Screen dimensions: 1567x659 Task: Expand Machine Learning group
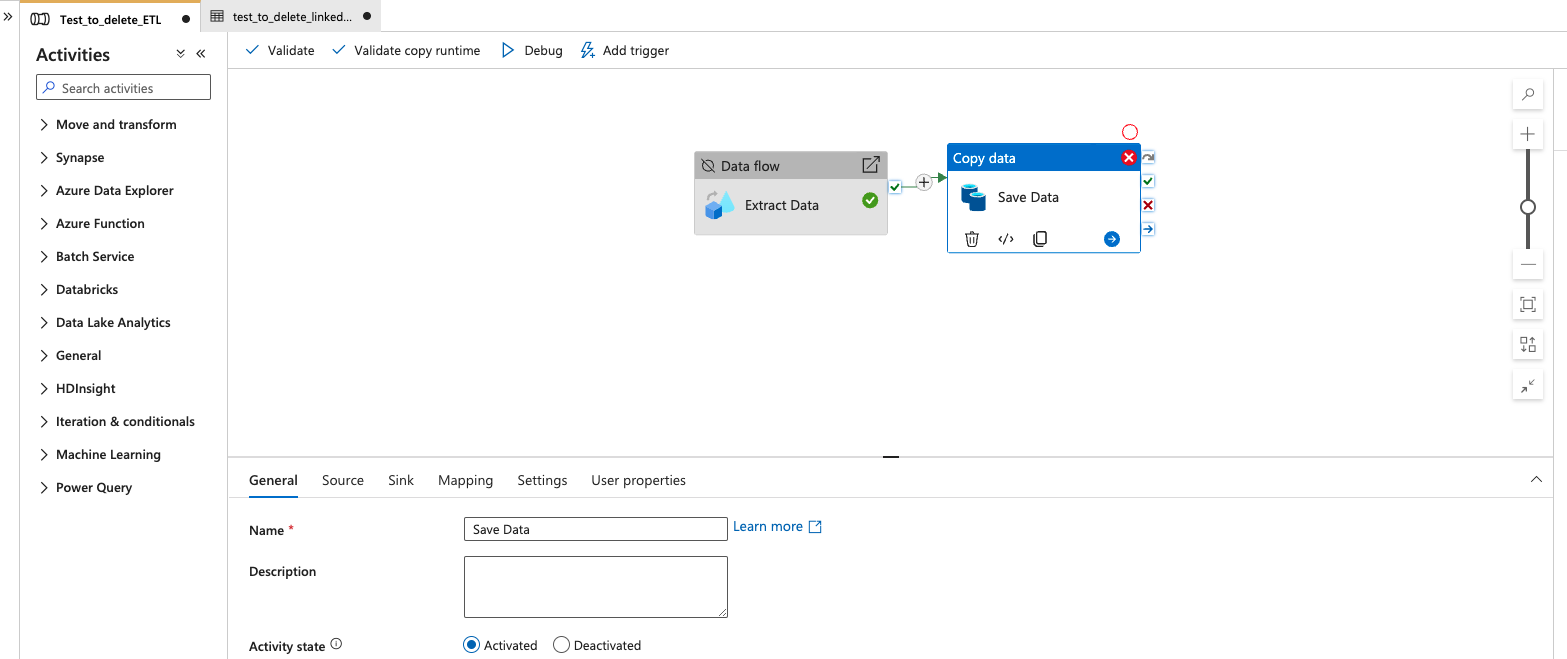tap(44, 455)
